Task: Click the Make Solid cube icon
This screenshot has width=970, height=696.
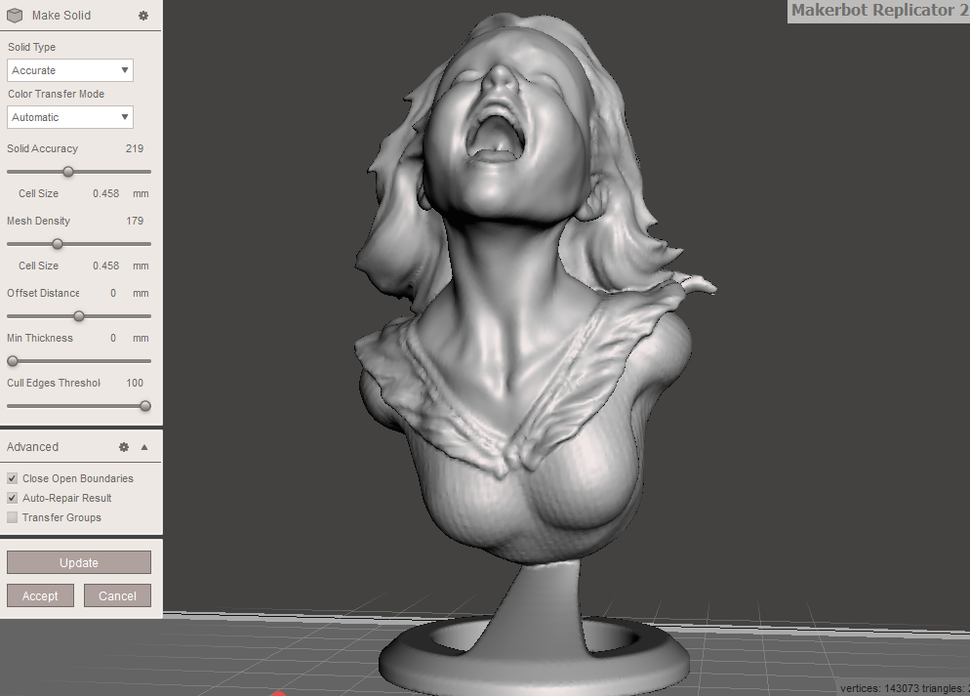Action: point(14,15)
